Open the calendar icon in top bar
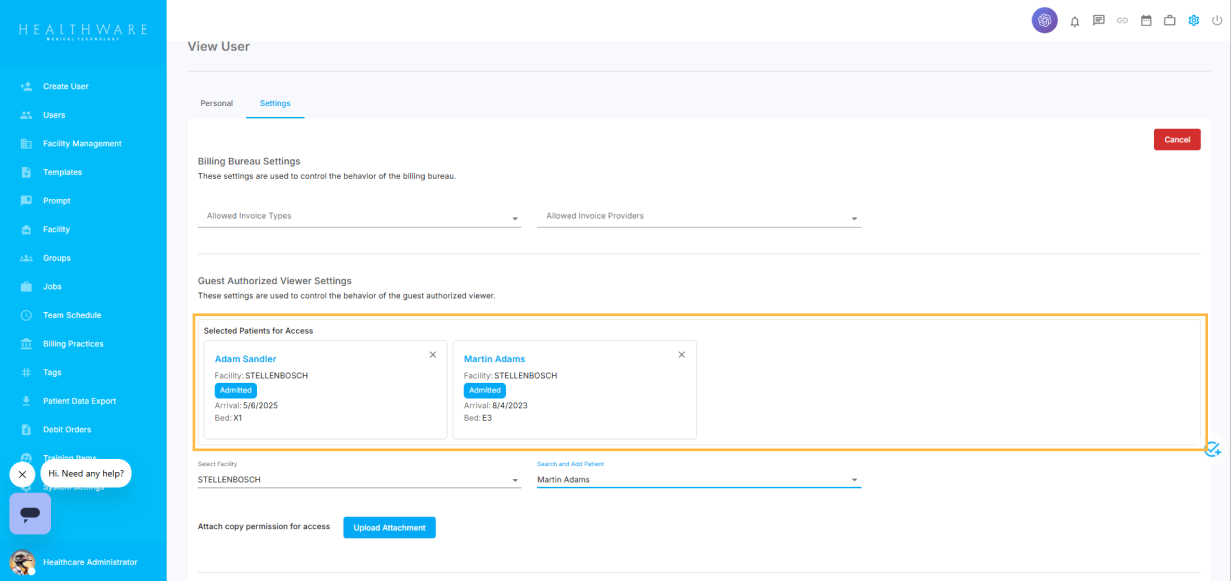Viewport: 1231px width, 581px height. coord(1146,20)
